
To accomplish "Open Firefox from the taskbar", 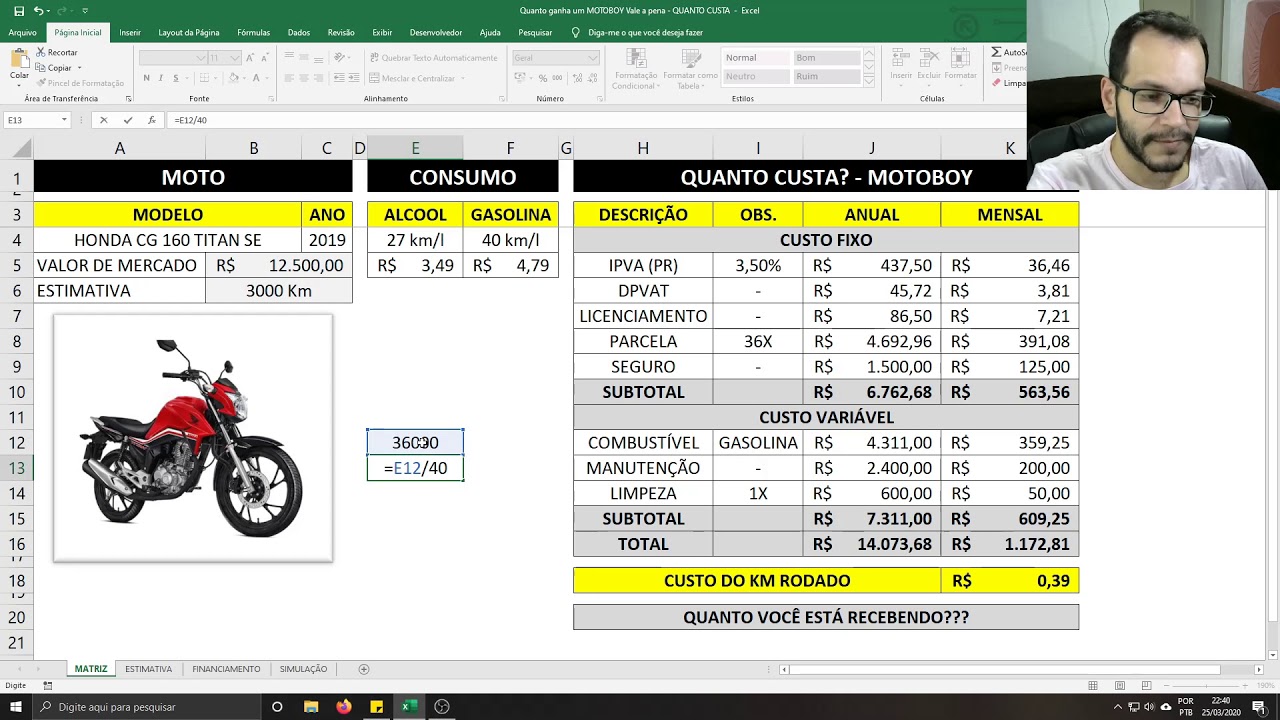I will tap(344, 707).
